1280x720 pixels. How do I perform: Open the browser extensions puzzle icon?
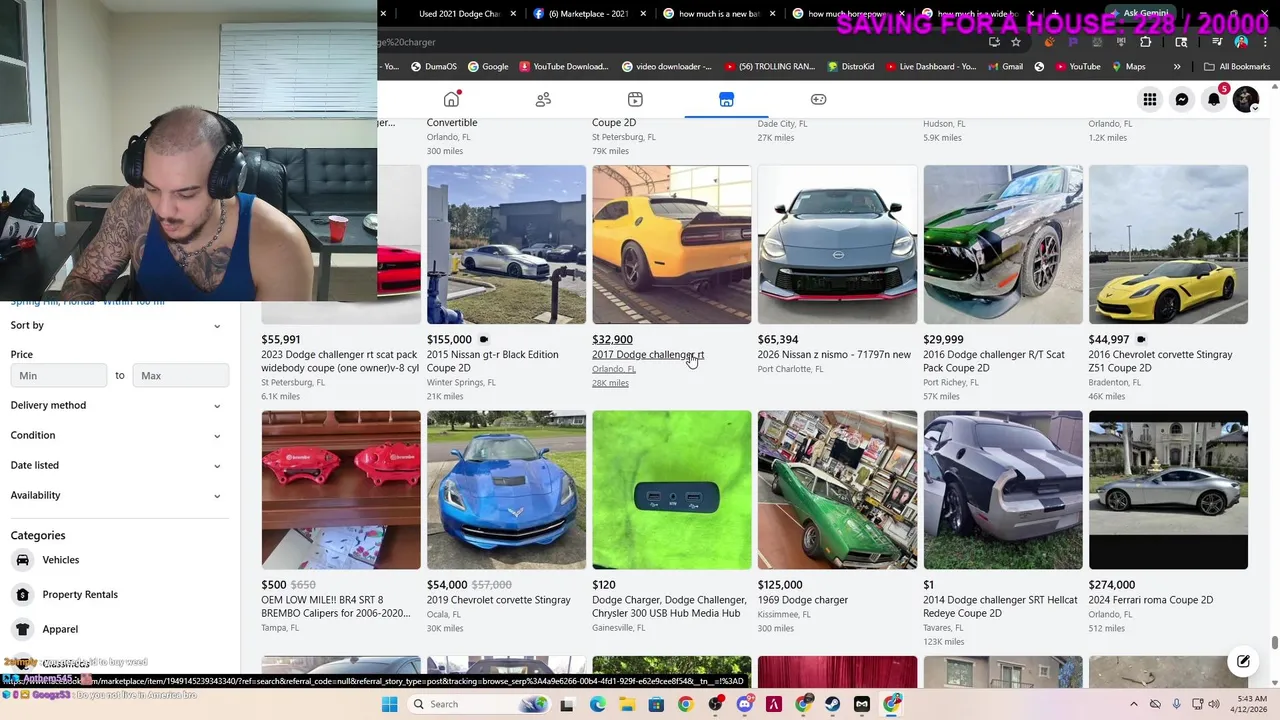tap(1146, 42)
